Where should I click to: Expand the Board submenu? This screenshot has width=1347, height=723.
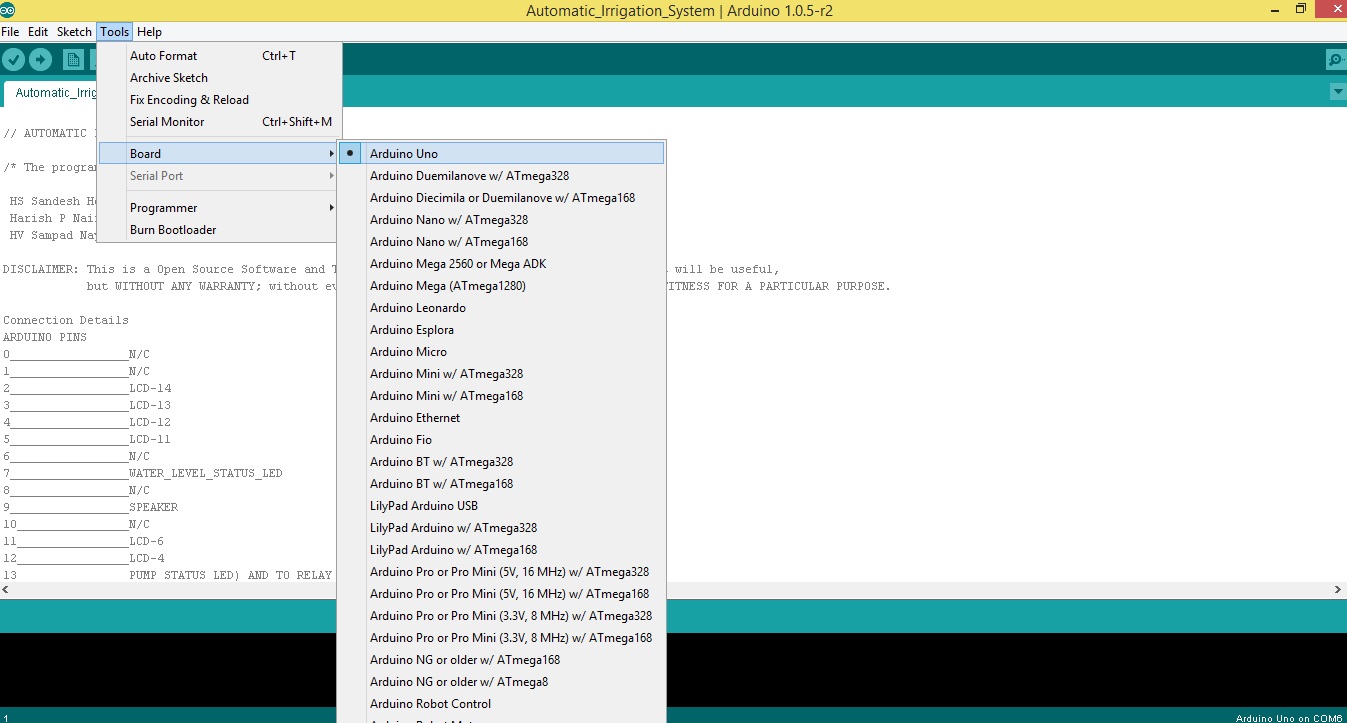(x=220, y=154)
